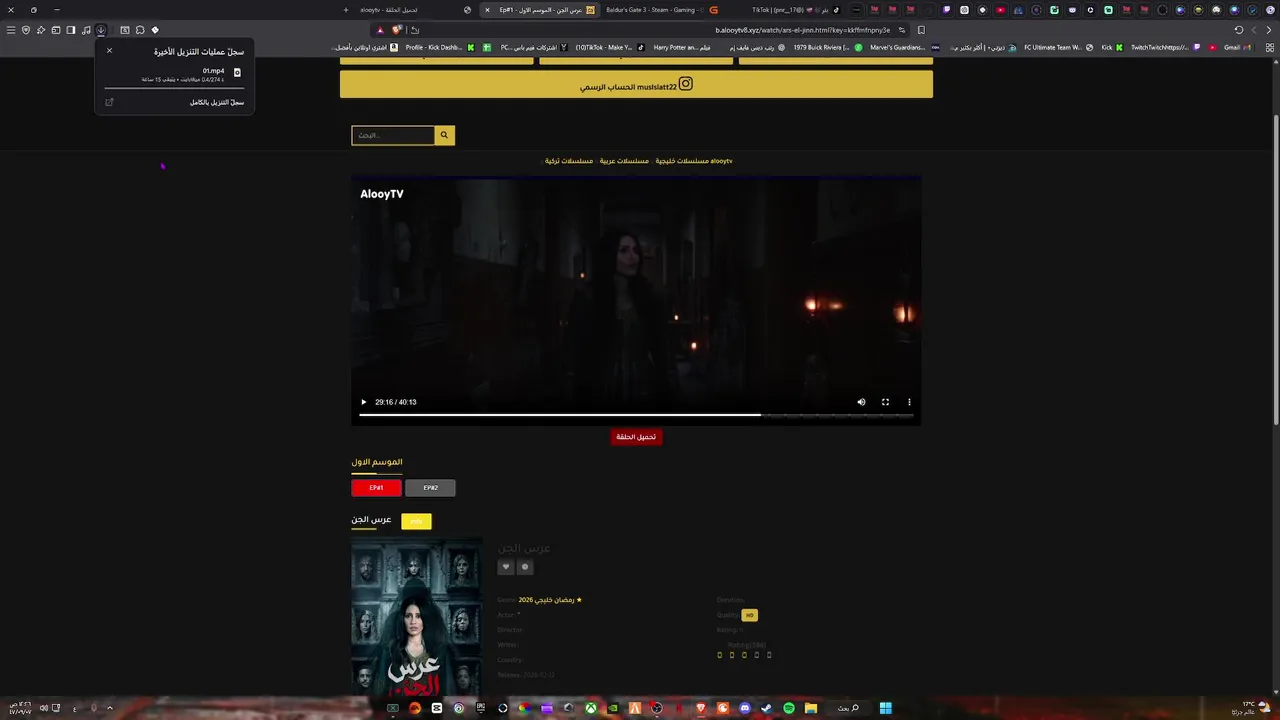
Task: Select episode Ep#2
Action: click(430, 488)
